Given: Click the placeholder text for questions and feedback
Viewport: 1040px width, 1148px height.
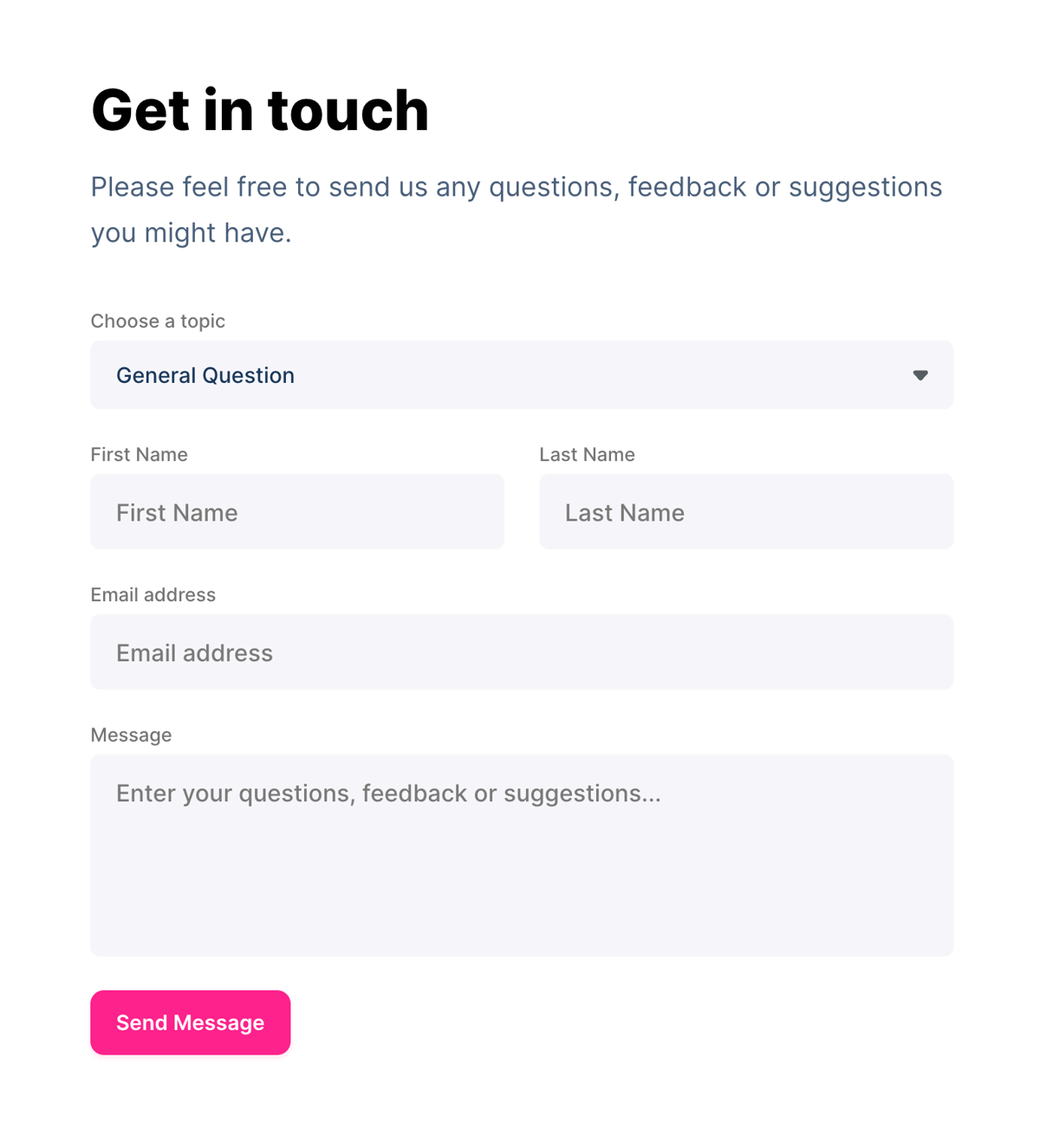Looking at the screenshot, I should coord(387,793).
